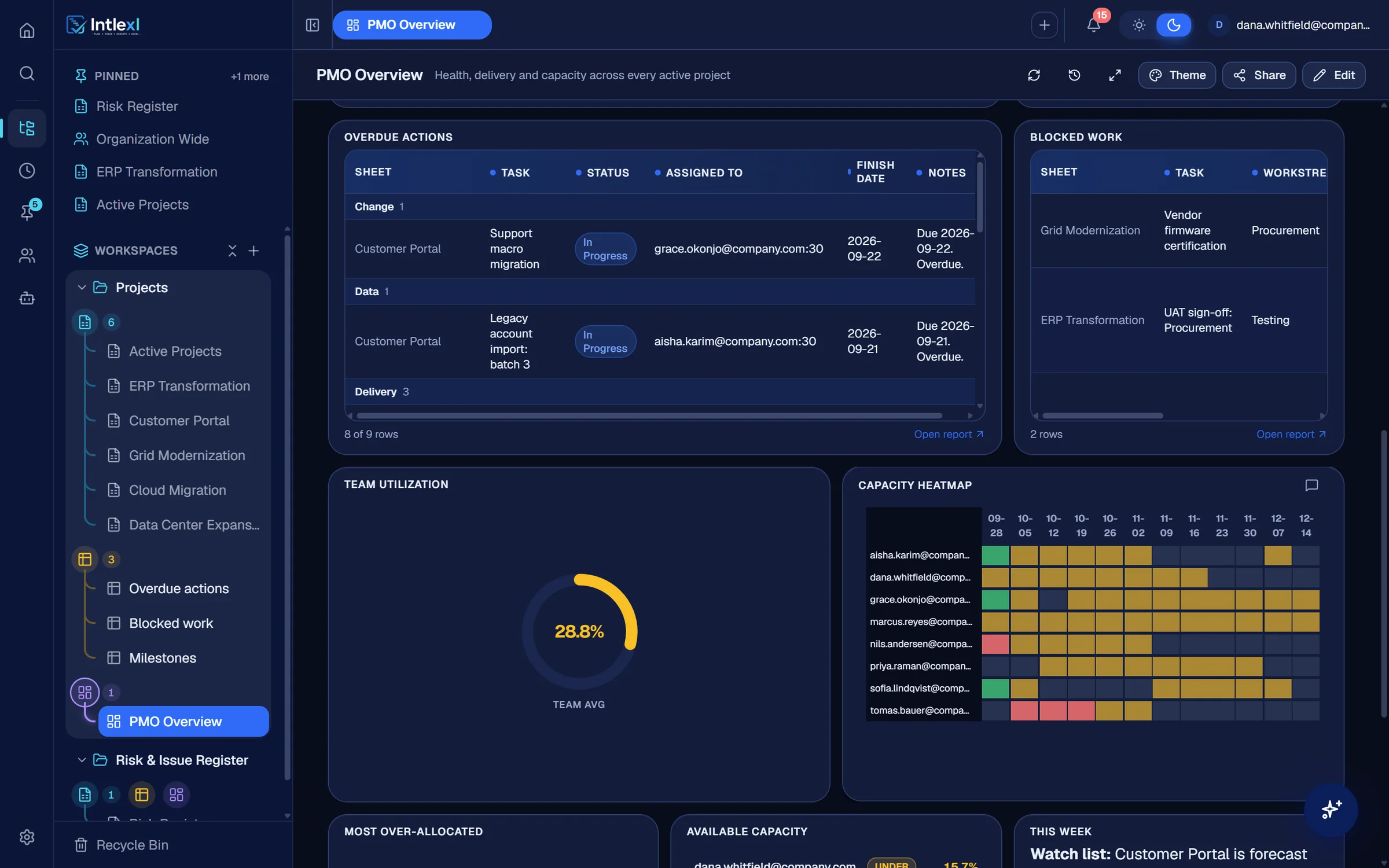This screenshot has width=1389, height=868.
Task: Collapse Risk & Issue Register folder chevron
Action: (x=82, y=760)
